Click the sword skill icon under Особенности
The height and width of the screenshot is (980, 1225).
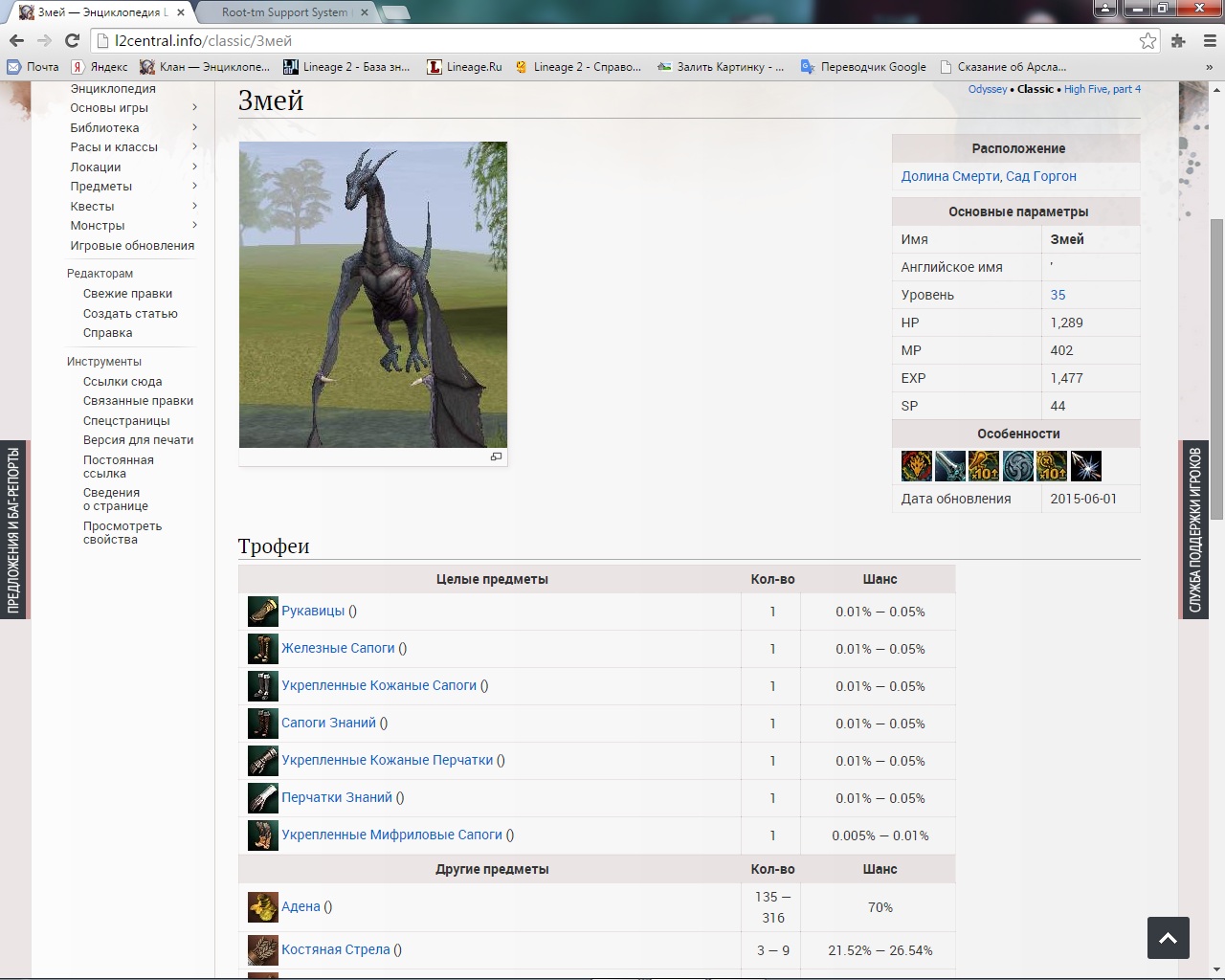coord(950,466)
